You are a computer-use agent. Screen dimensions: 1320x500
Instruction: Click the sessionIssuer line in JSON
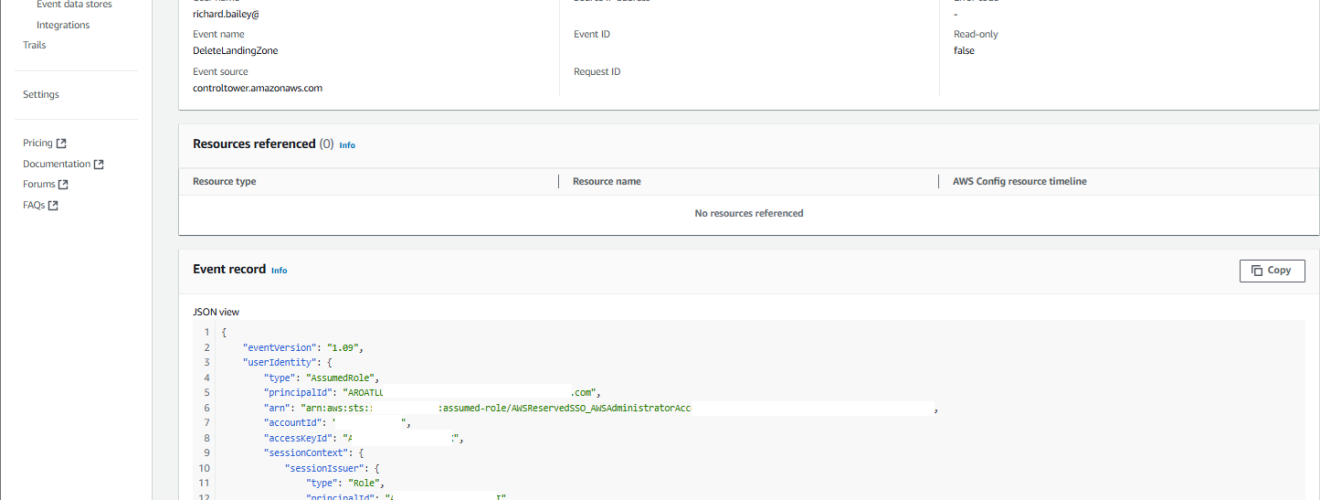click(x=331, y=468)
